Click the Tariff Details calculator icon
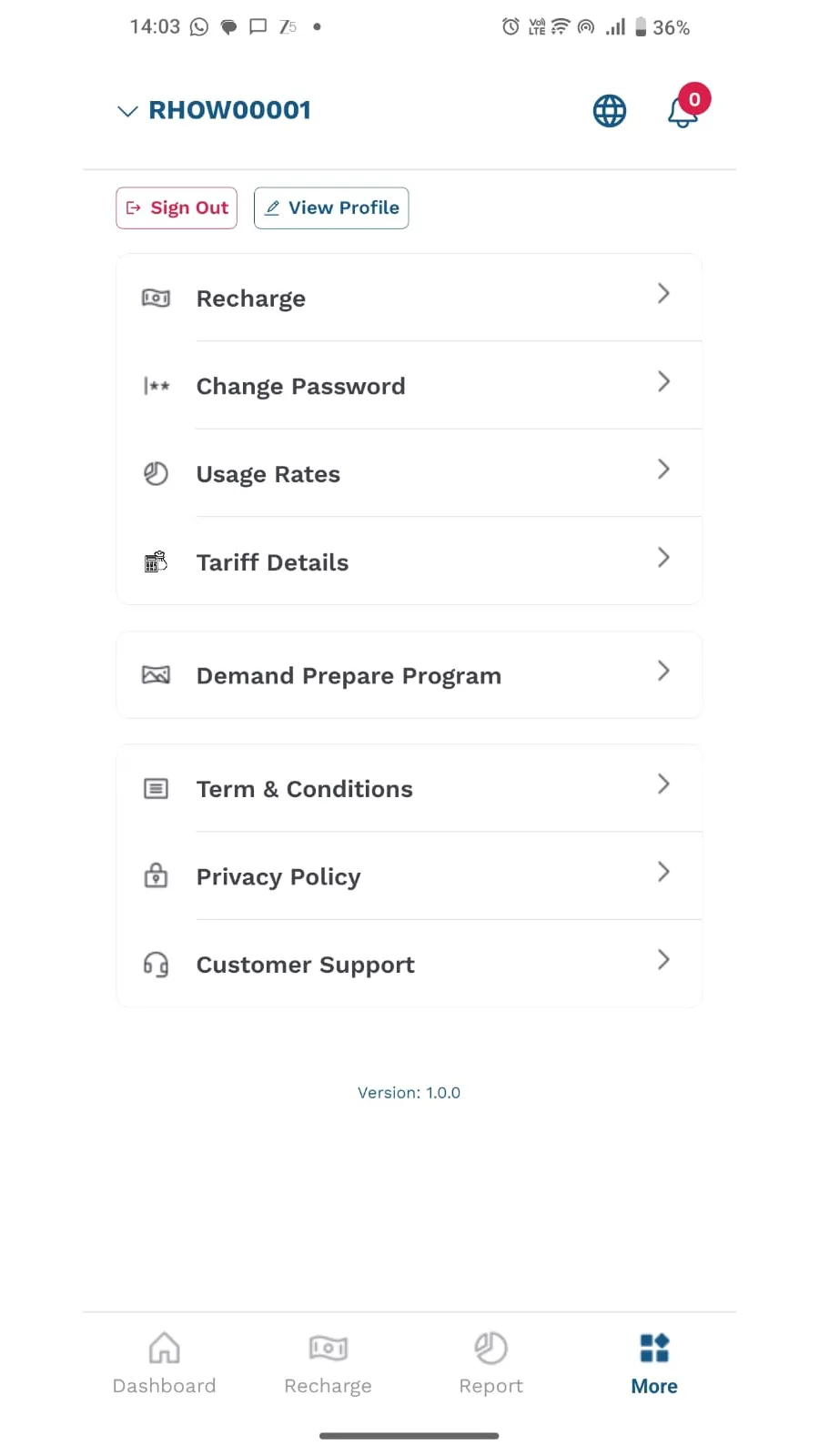 (156, 561)
